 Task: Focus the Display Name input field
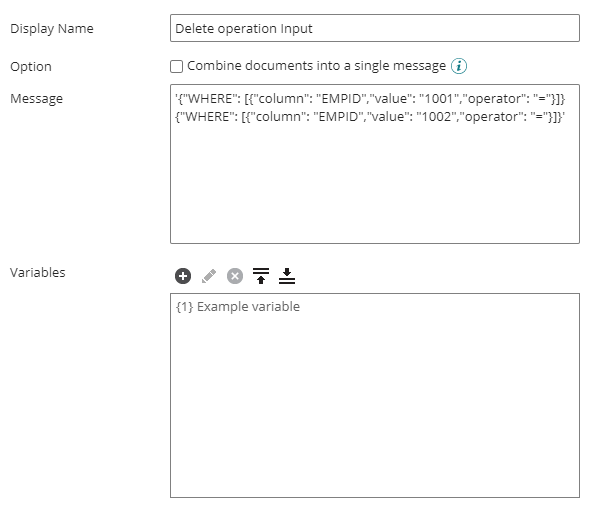coord(374,29)
